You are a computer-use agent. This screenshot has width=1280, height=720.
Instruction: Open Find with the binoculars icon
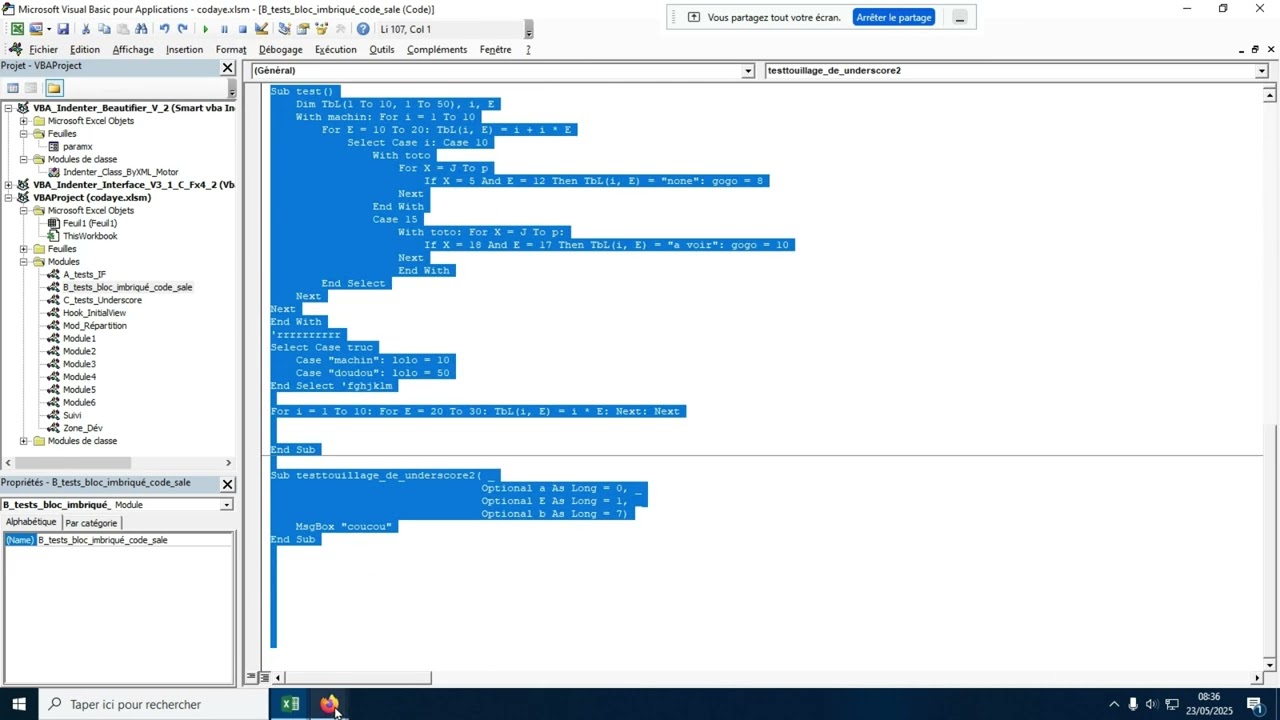140,29
